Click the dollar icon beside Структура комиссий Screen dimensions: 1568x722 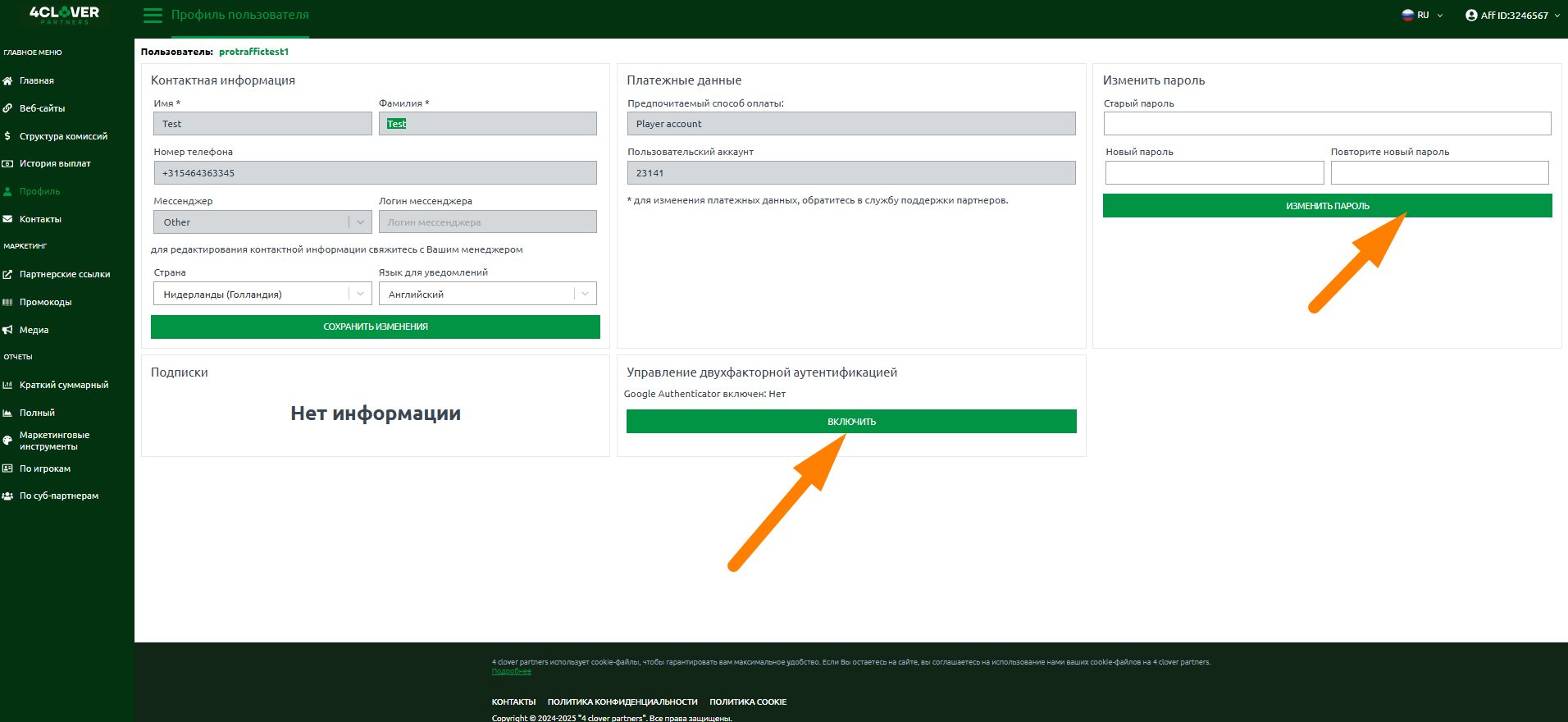7,136
